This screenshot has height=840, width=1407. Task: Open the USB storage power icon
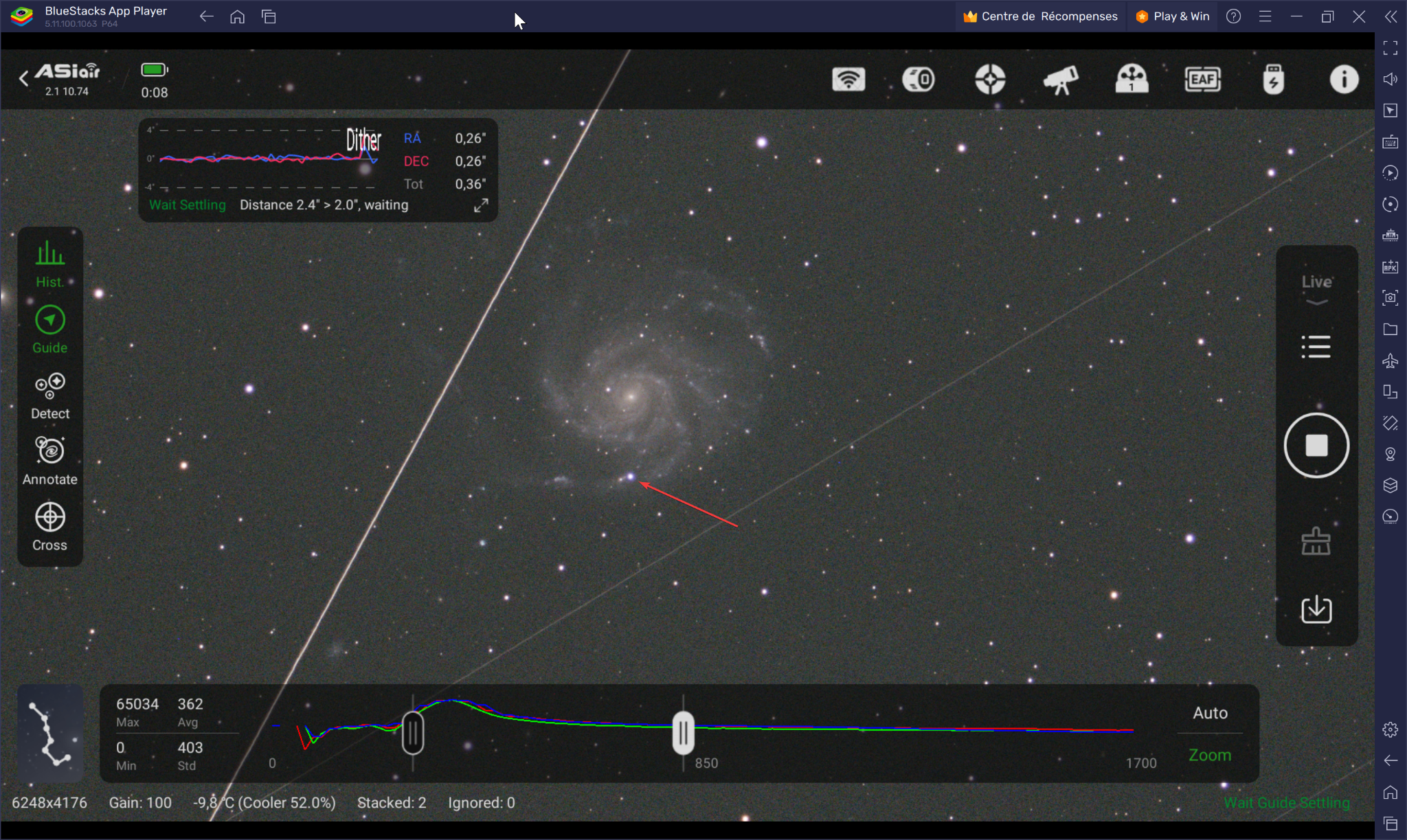(x=1273, y=80)
